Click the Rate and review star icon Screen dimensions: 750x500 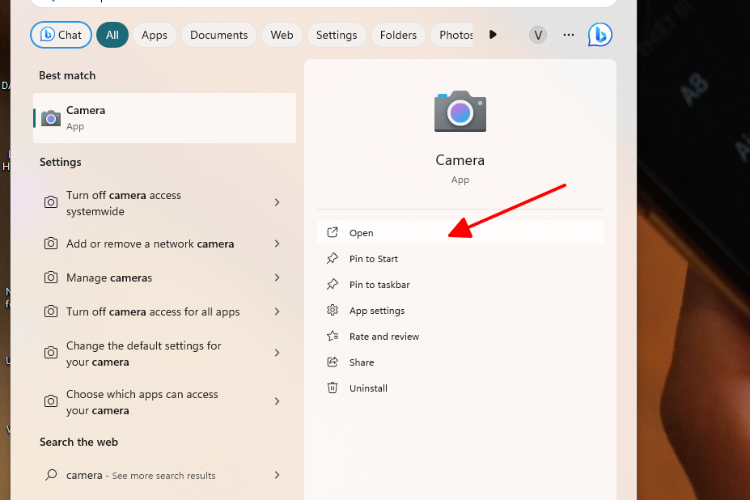(332, 336)
